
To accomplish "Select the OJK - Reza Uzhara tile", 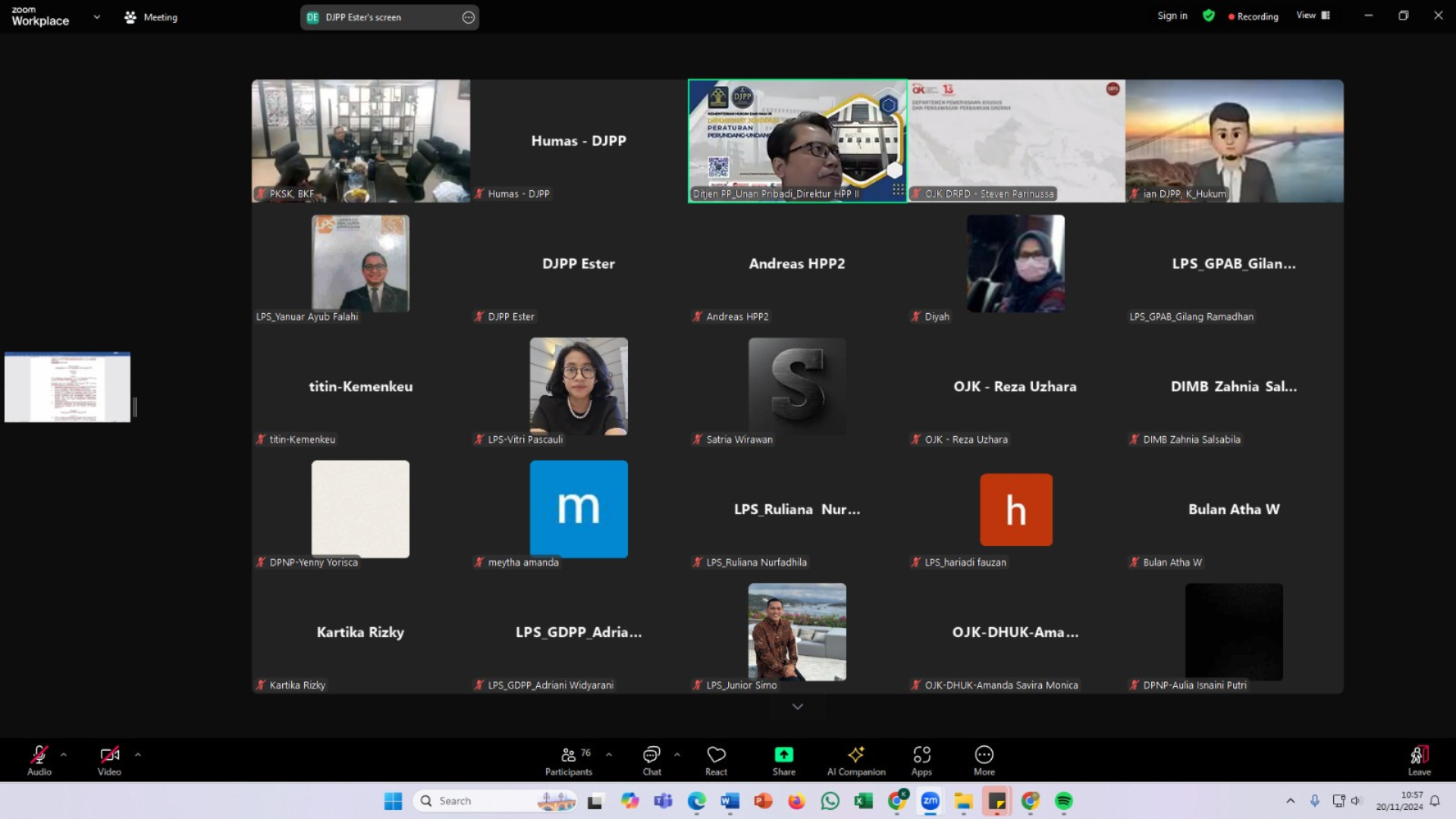I will click(1016, 387).
